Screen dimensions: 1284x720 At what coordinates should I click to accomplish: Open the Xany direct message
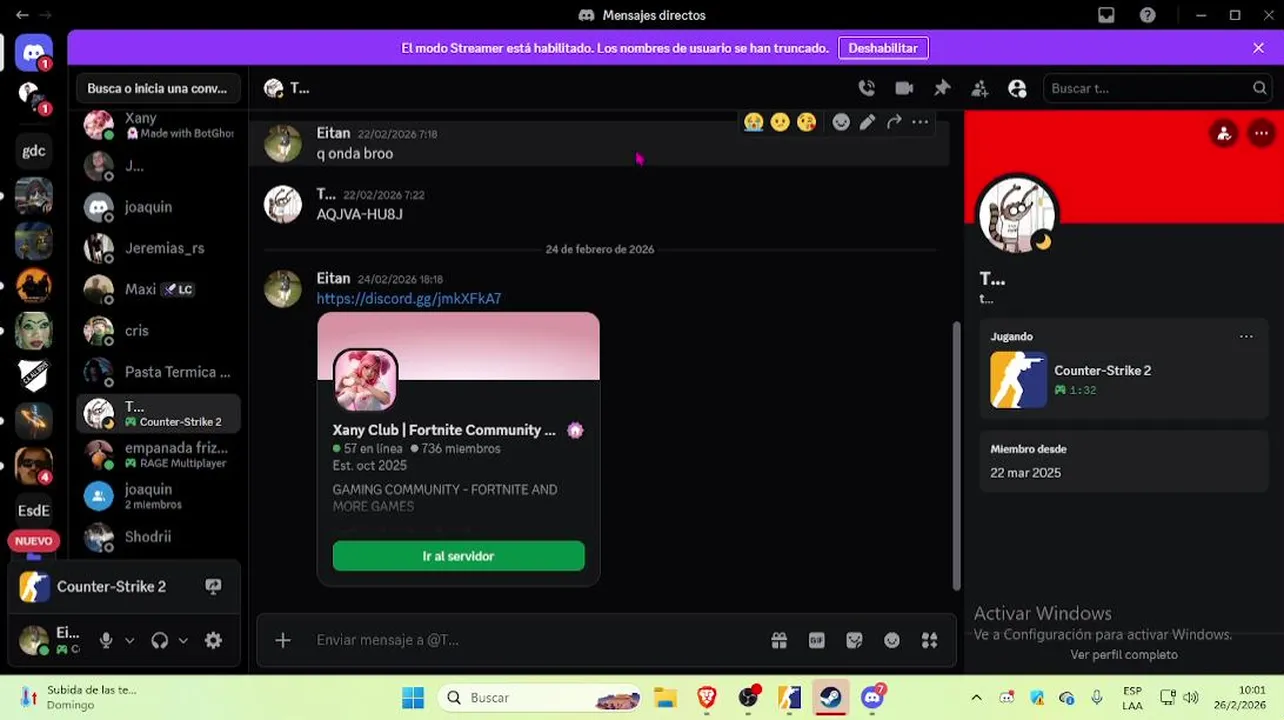(158, 125)
